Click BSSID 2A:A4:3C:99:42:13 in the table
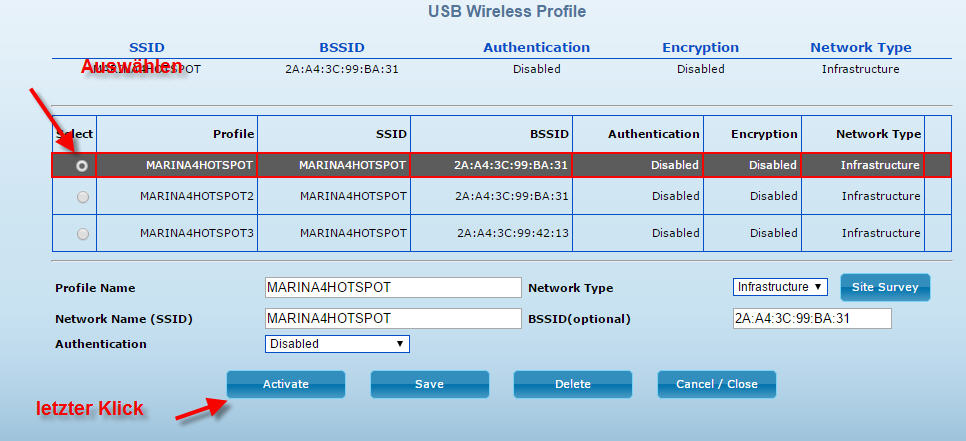Screen dimensions: 966x441 [513, 233]
